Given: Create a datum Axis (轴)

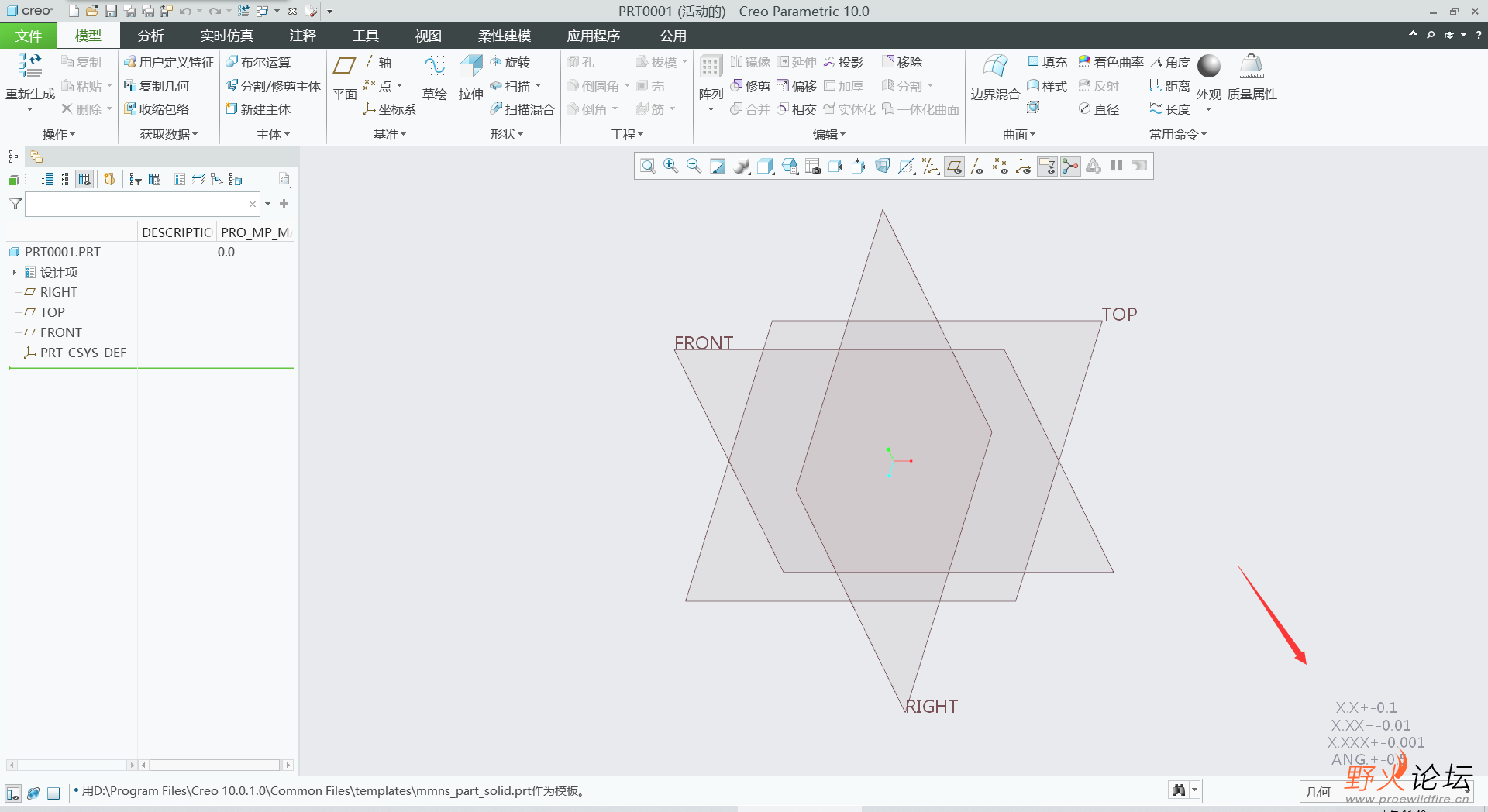Looking at the screenshot, I should (378, 62).
